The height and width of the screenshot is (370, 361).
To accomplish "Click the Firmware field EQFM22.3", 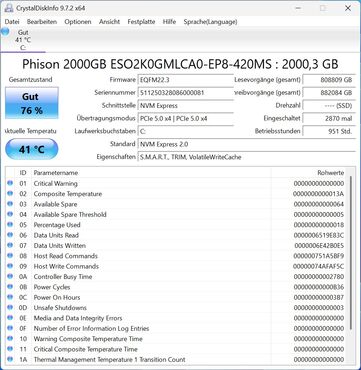I will coord(185,80).
